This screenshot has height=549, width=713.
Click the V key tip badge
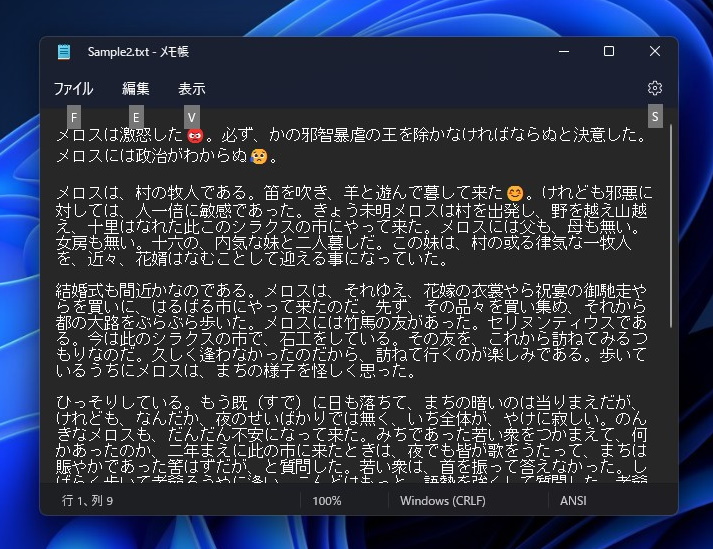click(191, 117)
